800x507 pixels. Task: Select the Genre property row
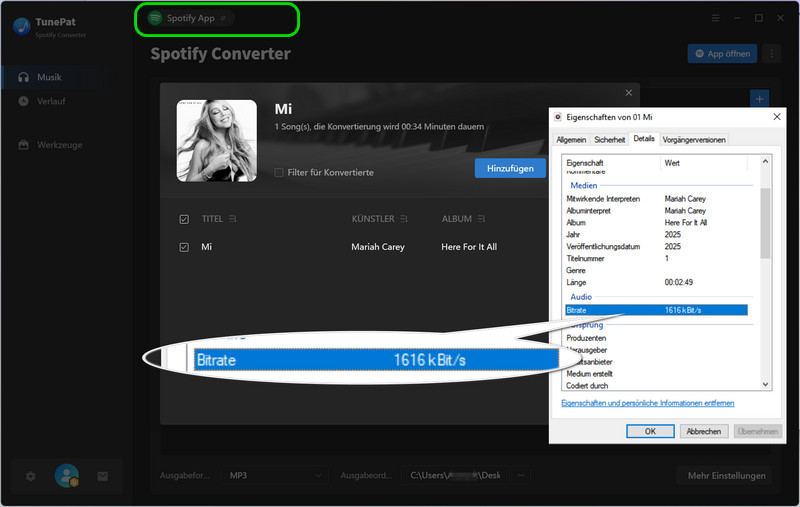[657, 270]
